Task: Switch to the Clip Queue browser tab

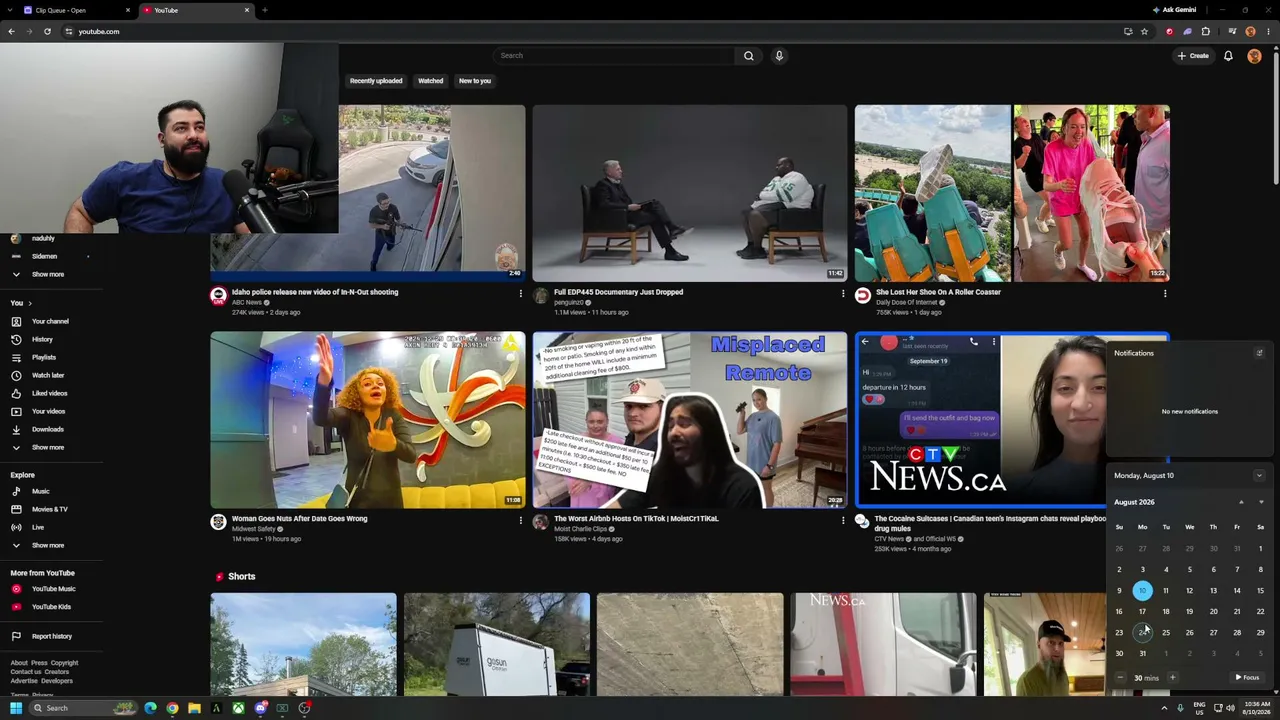Action: pyautogui.click(x=78, y=10)
